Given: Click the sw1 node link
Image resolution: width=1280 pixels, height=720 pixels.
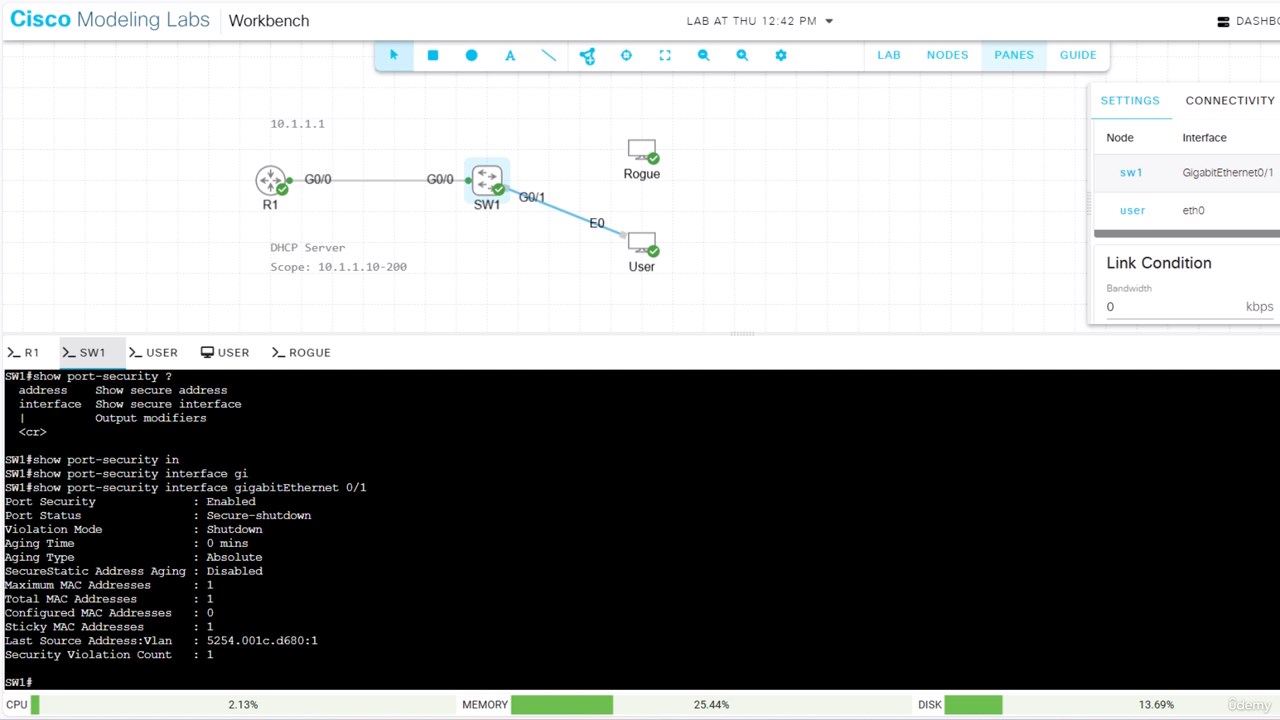Looking at the screenshot, I should [1131, 173].
